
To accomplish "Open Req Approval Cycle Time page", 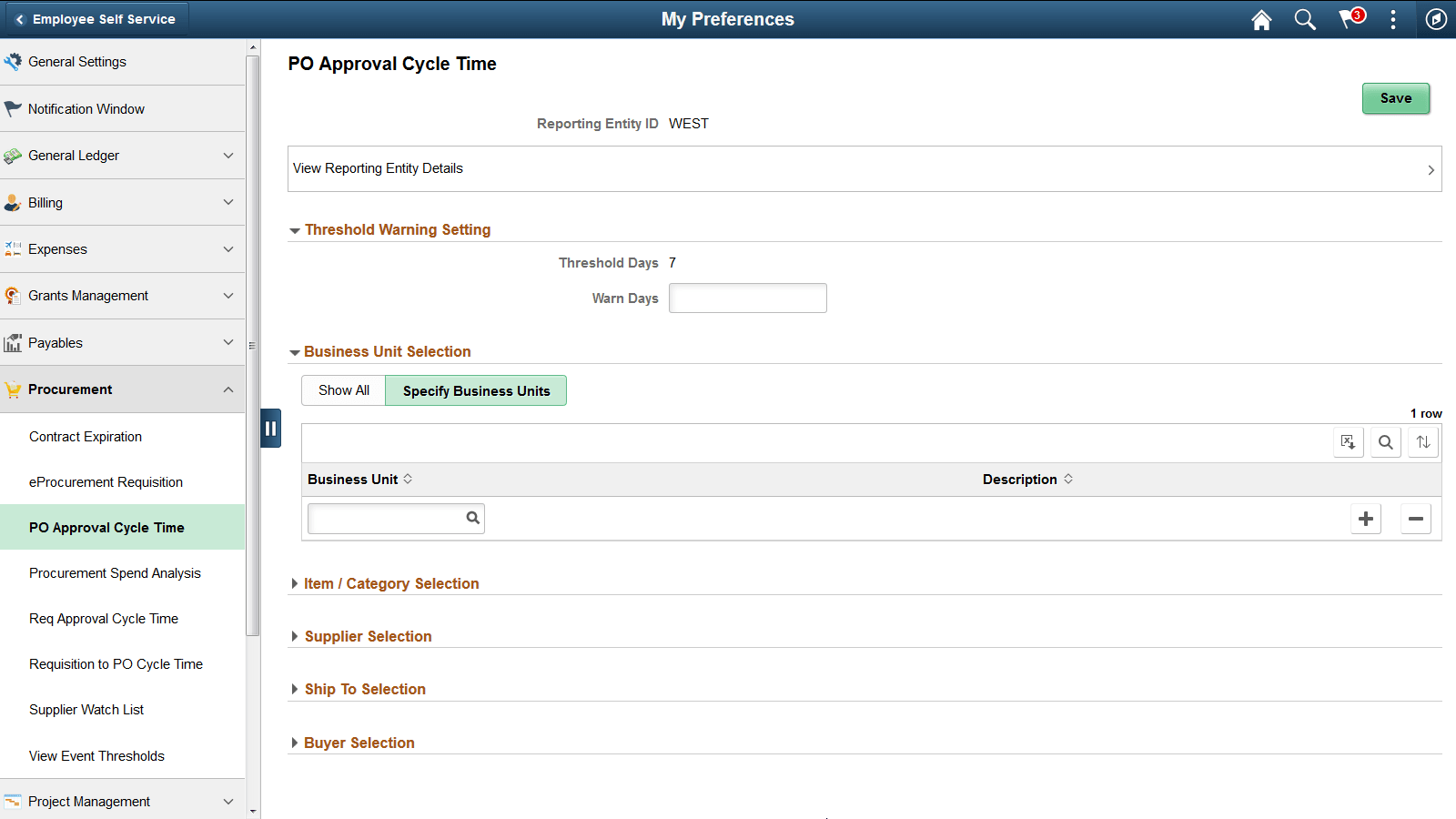I will tap(103, 619).
